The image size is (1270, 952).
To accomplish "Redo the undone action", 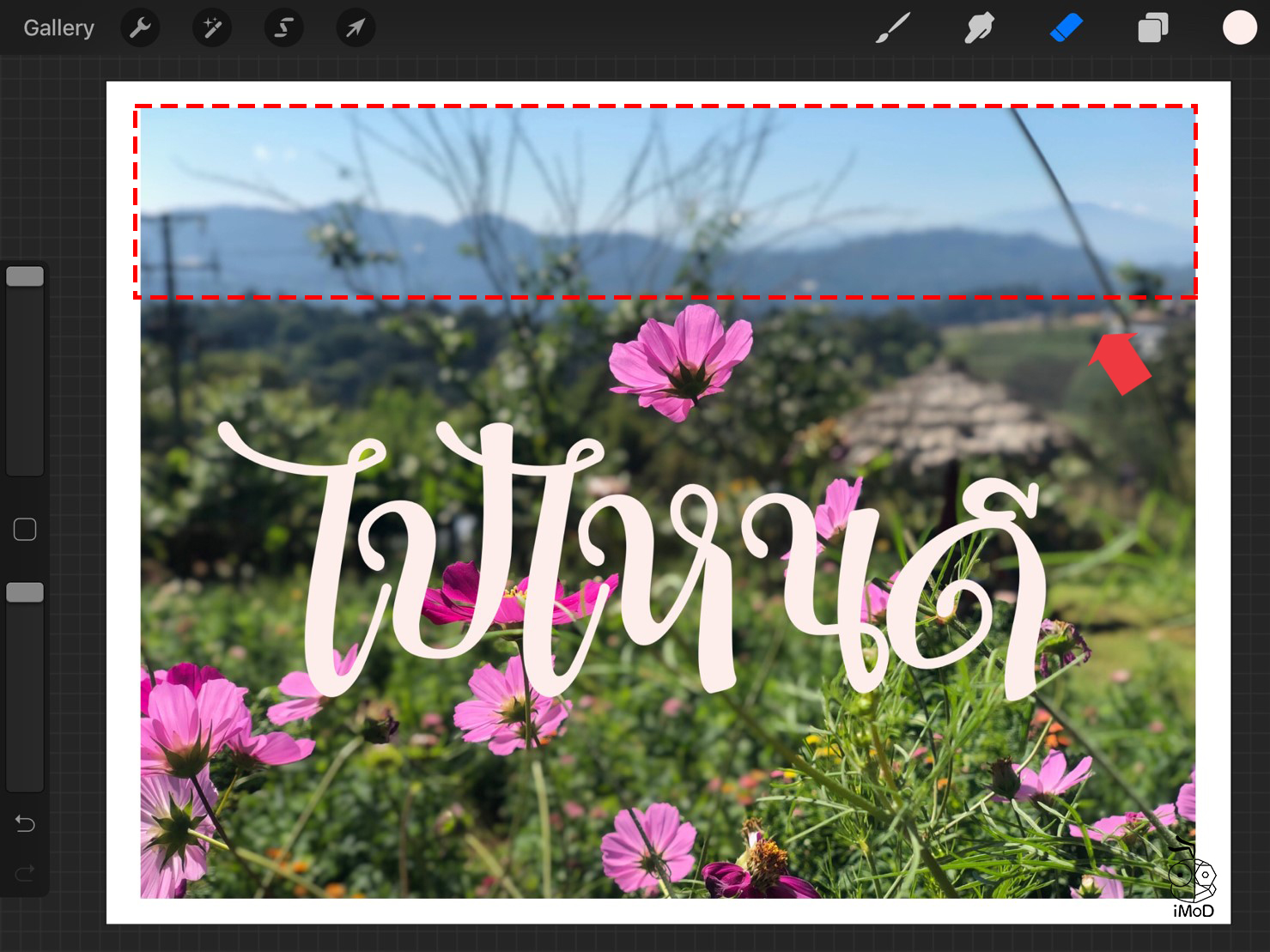I will tap(24, 872).
